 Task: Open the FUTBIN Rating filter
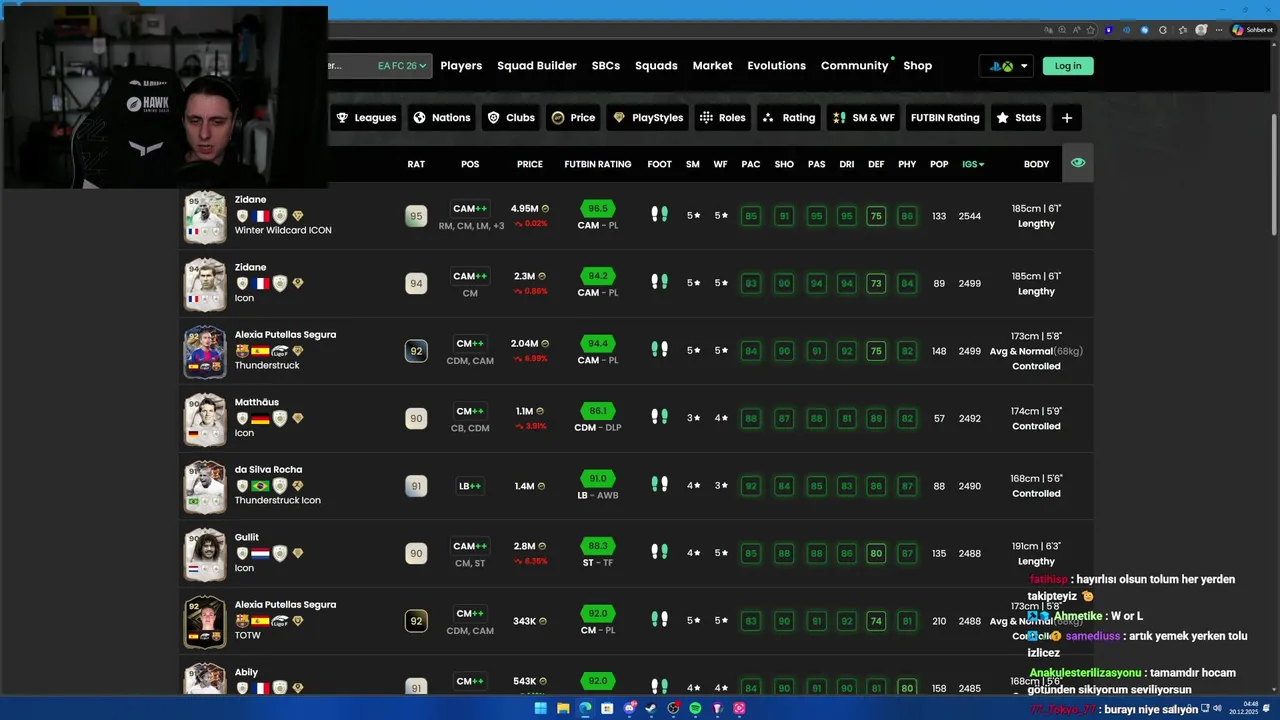[945, 118]
